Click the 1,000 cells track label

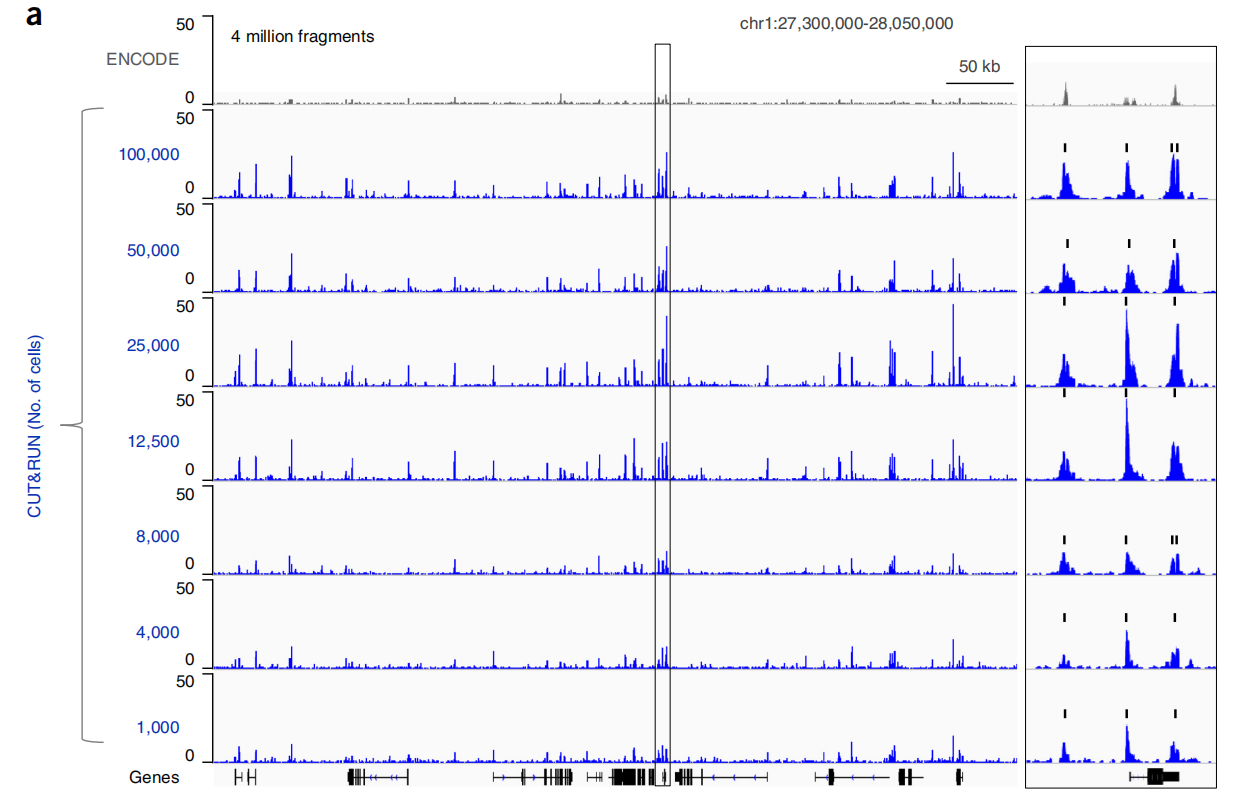coord(158,727)
